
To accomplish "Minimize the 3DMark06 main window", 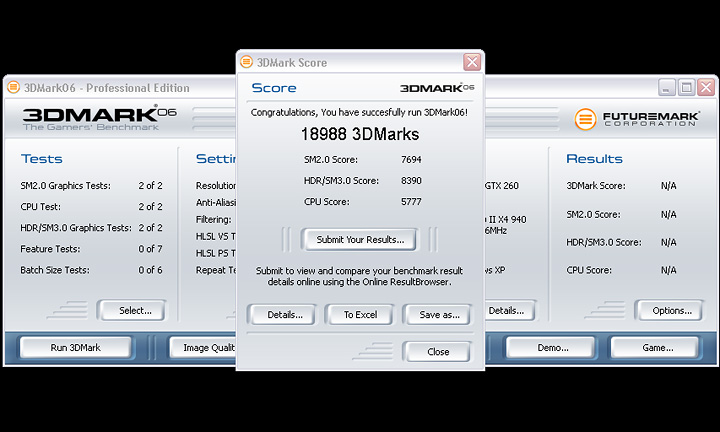I will tap(666, 87).
